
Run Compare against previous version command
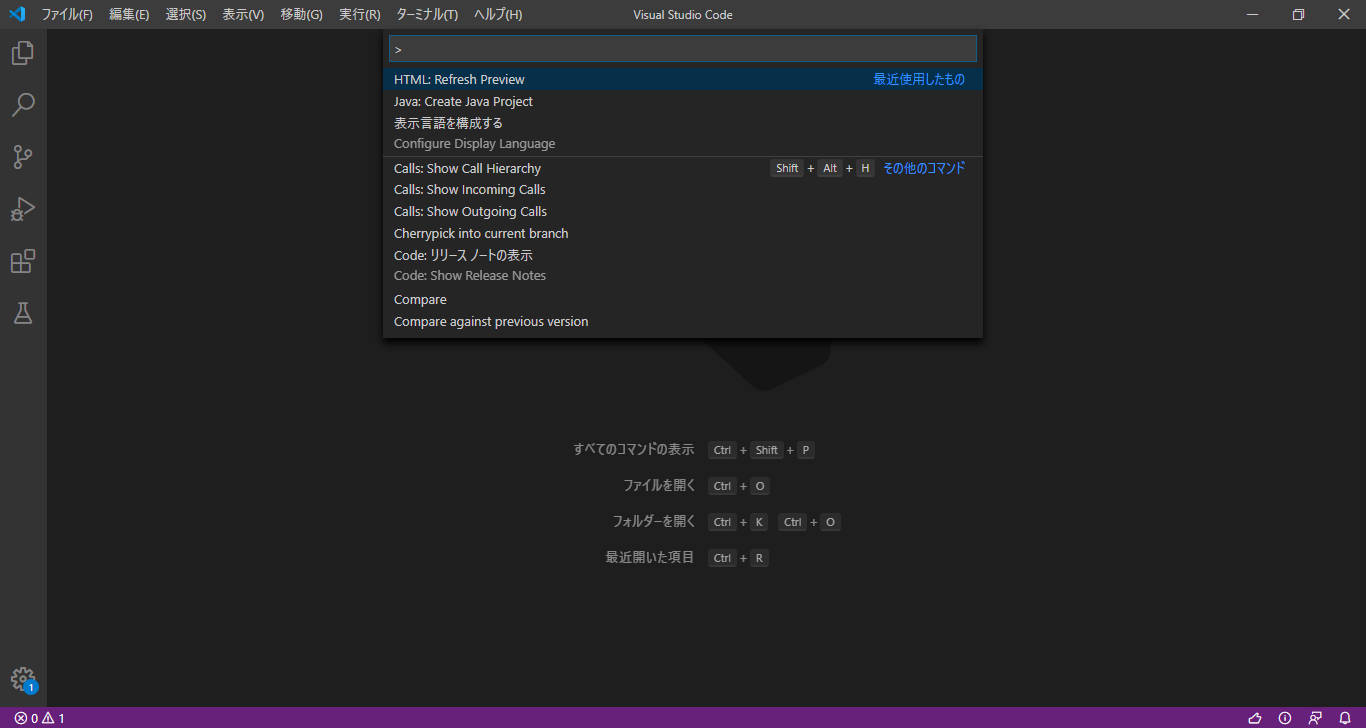[x=682, y=321]
